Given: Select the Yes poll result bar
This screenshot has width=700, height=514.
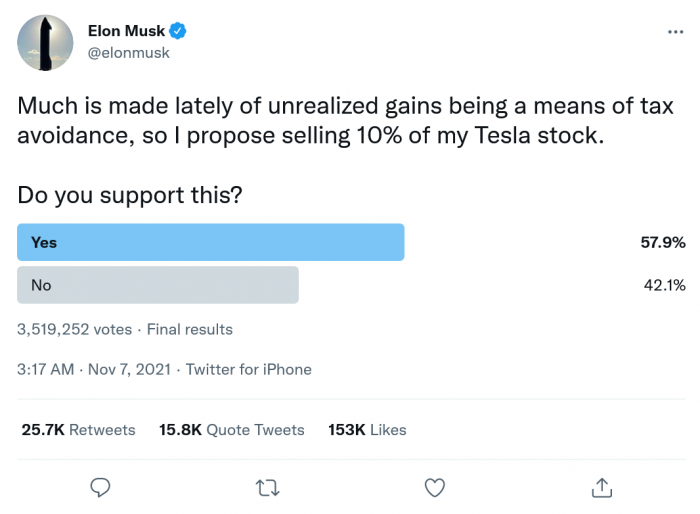Looking at the screenshot, I should 211,242.
